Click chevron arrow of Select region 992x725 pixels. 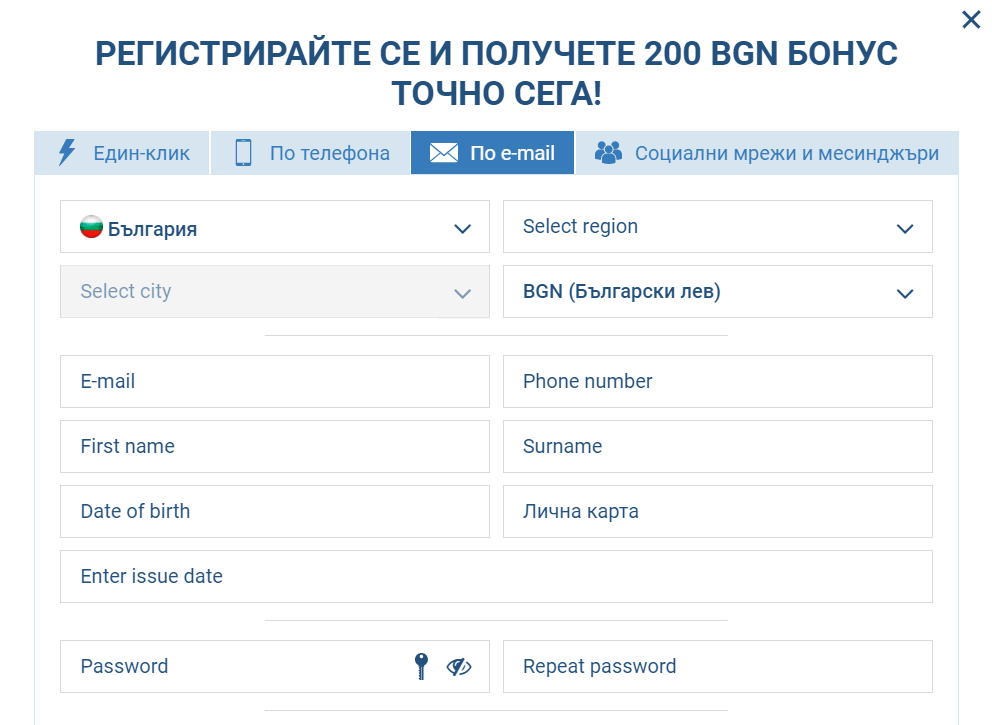click(905, 229)
